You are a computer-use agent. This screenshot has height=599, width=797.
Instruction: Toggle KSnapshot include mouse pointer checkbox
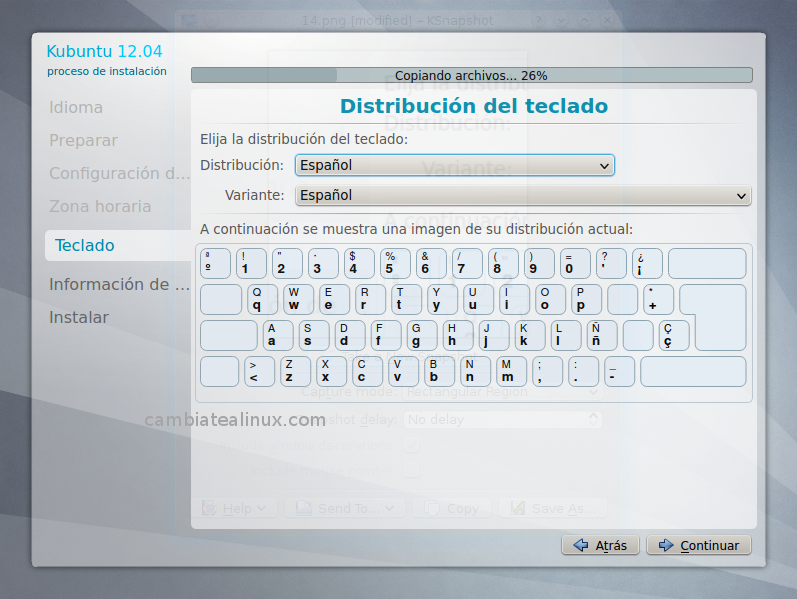[412, 470]
